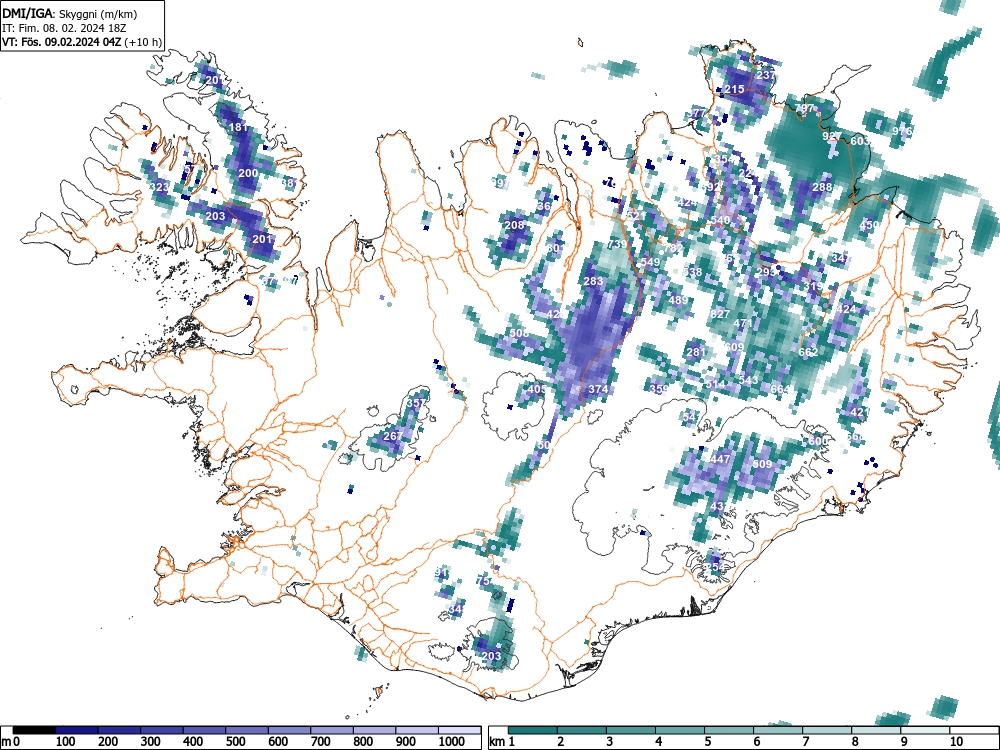Click the visibility value 538 on the map
Screen dimensions: 1000x750
tap(692, 272)
